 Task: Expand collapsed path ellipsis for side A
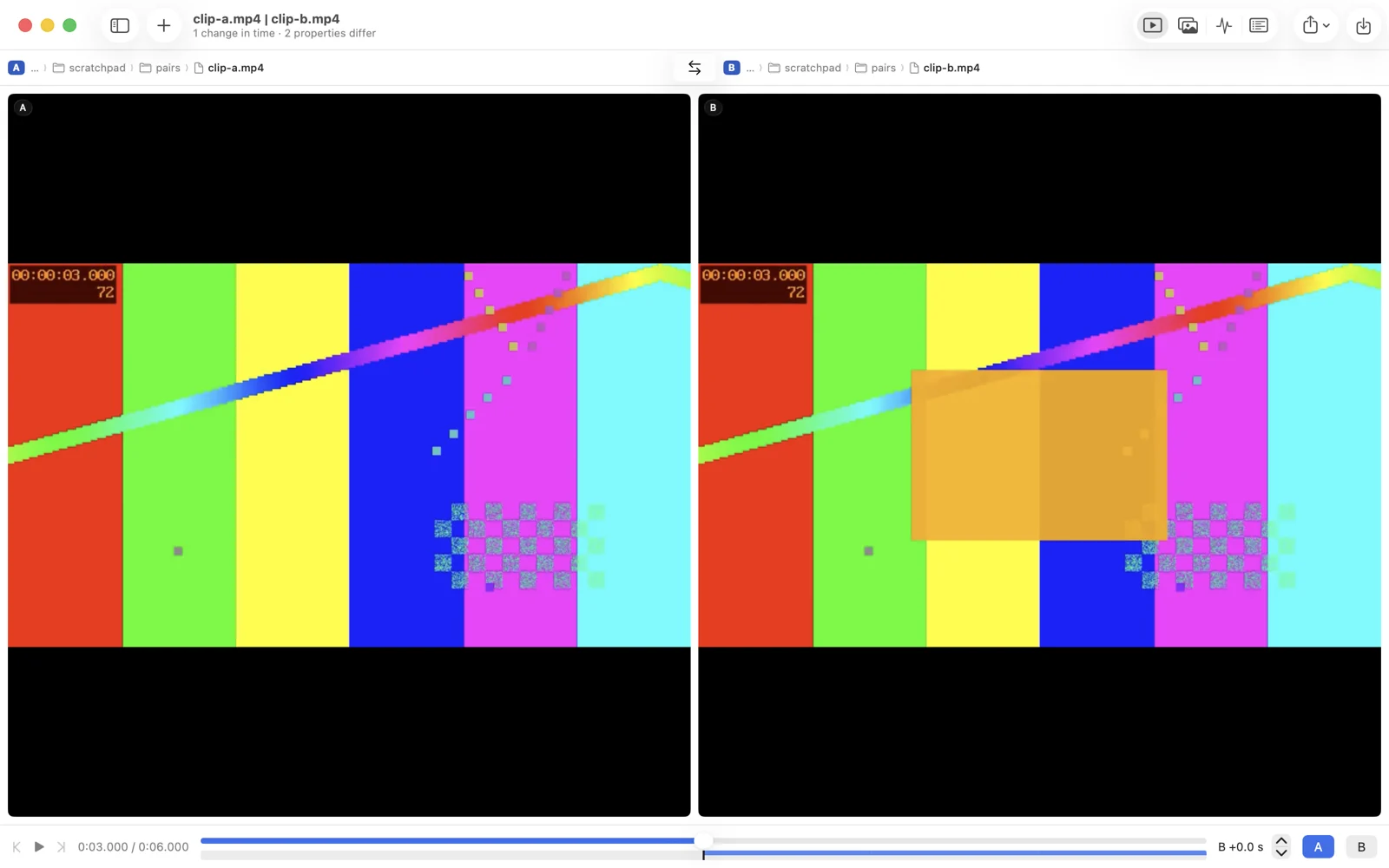click(x=35, y=68)
